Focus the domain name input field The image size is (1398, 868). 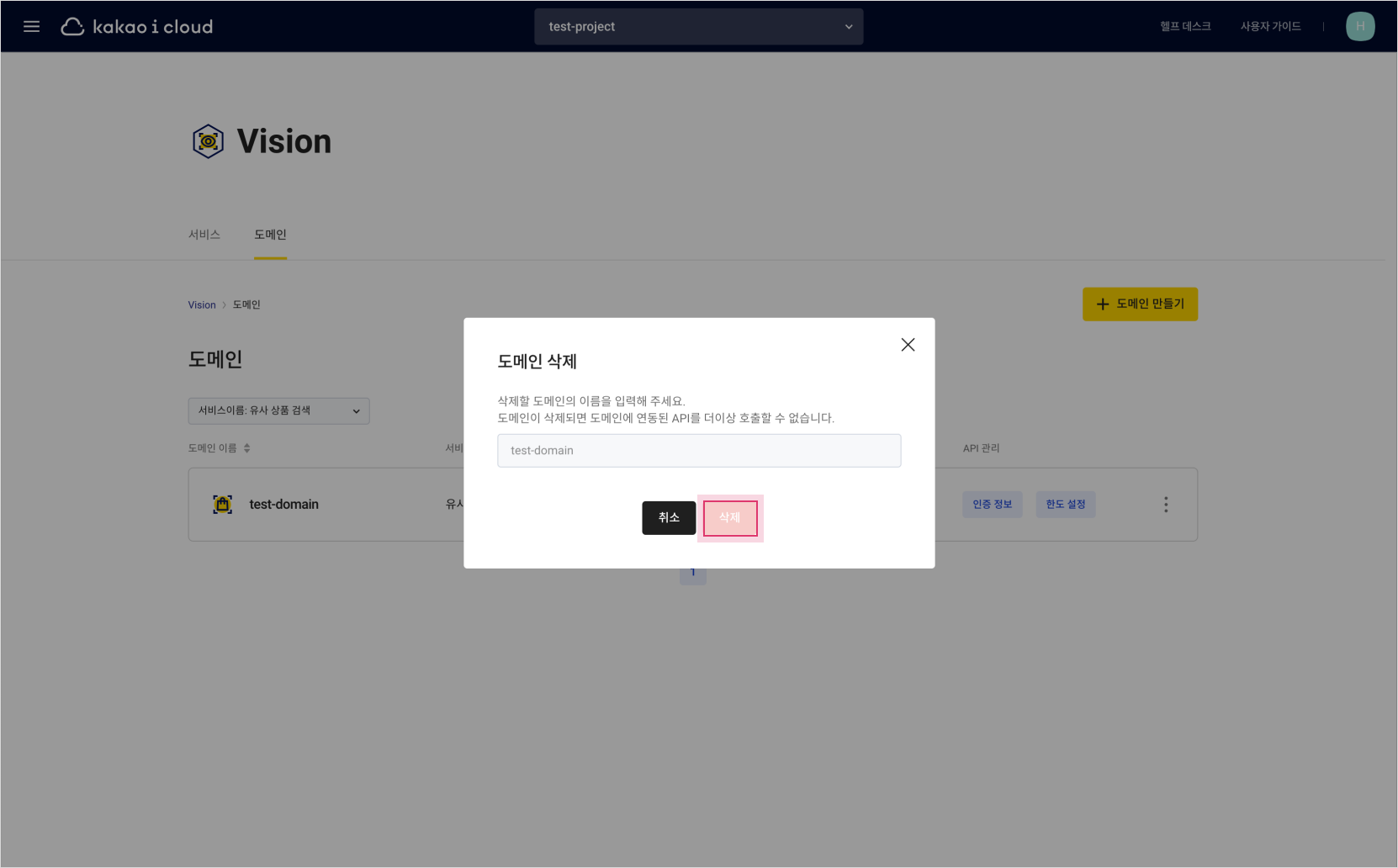pyautogui.click(x=698, y=451)
